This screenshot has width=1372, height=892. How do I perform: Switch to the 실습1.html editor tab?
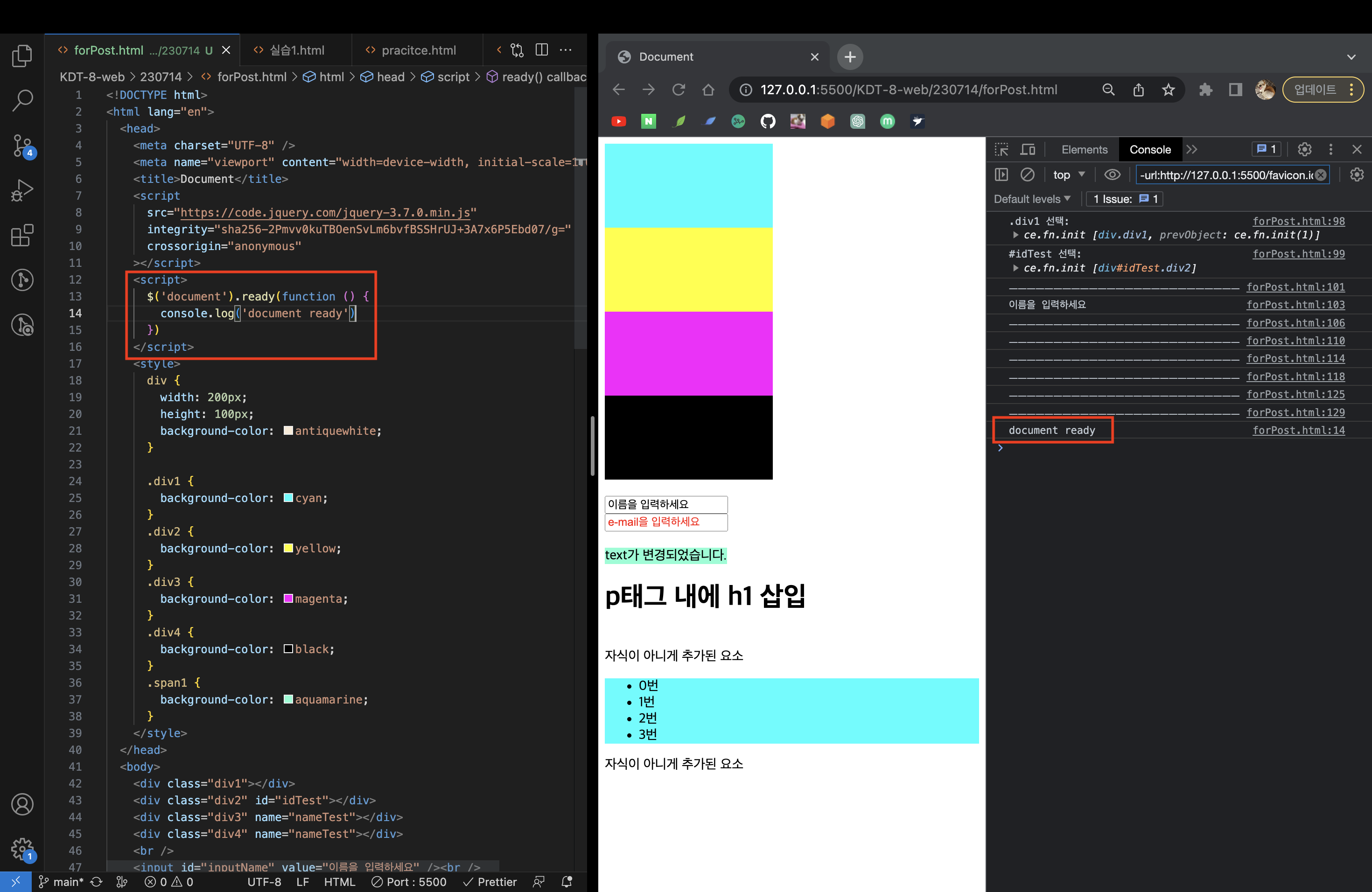click(296, 50)
